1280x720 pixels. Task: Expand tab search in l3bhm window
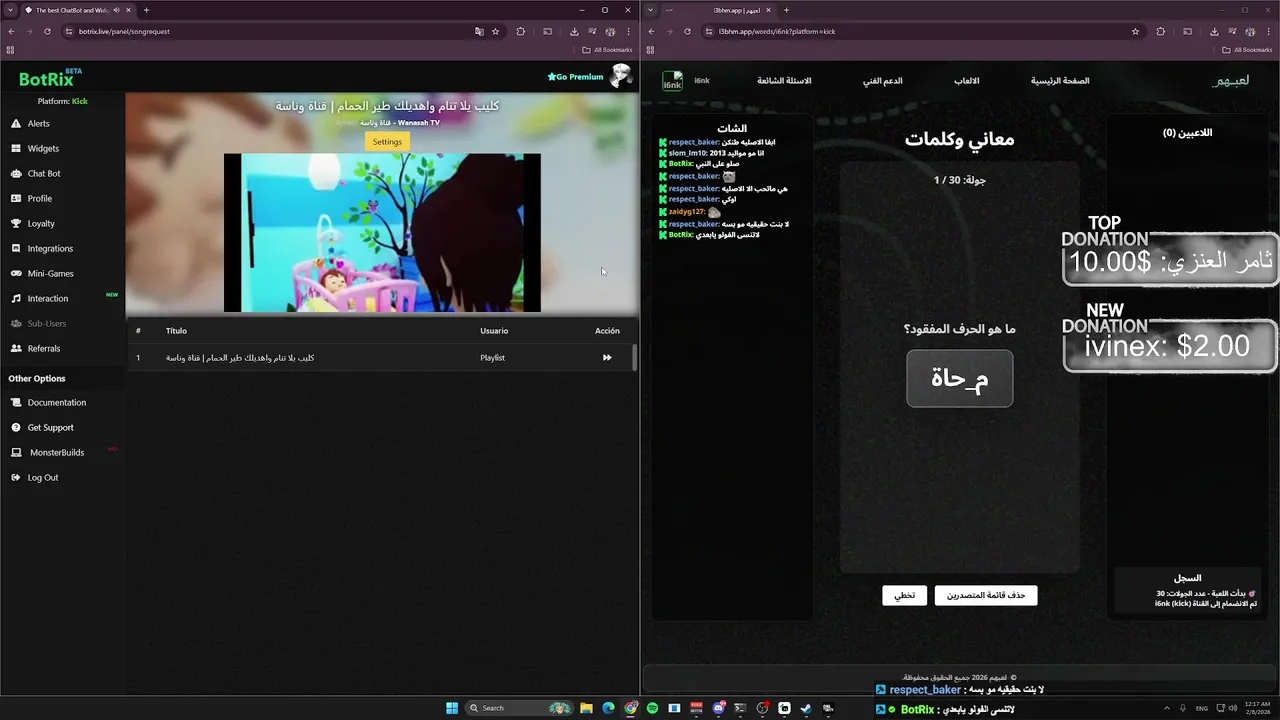tap(650, 10)
